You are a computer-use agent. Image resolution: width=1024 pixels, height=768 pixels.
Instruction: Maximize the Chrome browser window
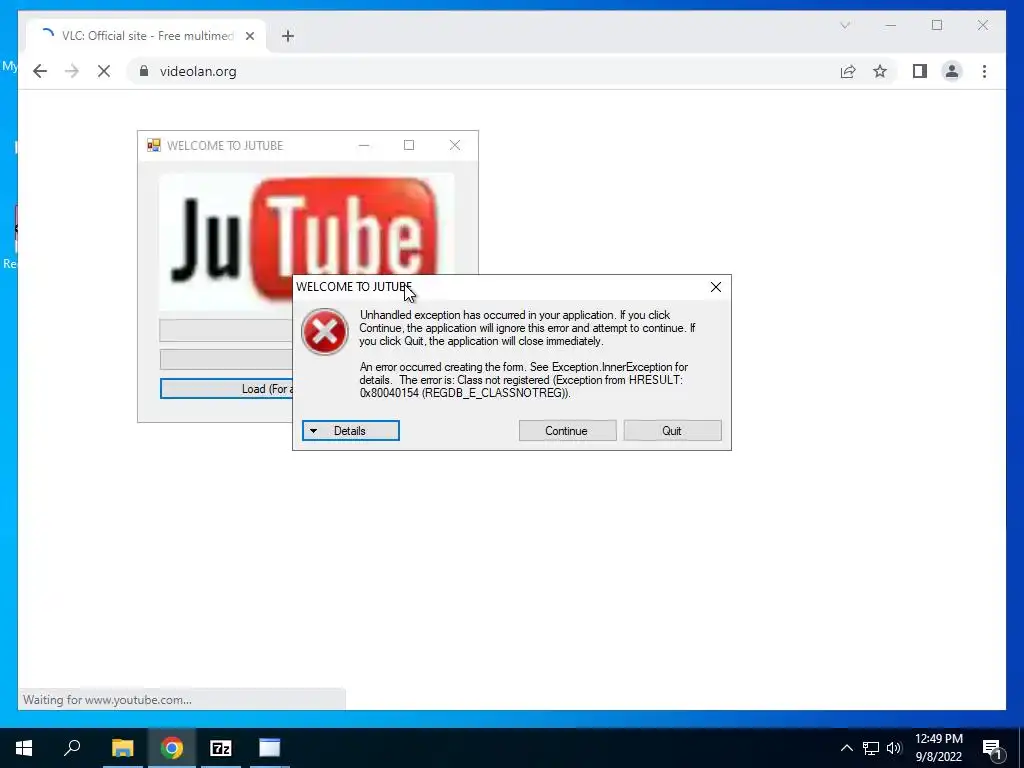click(x=937, y=25)
